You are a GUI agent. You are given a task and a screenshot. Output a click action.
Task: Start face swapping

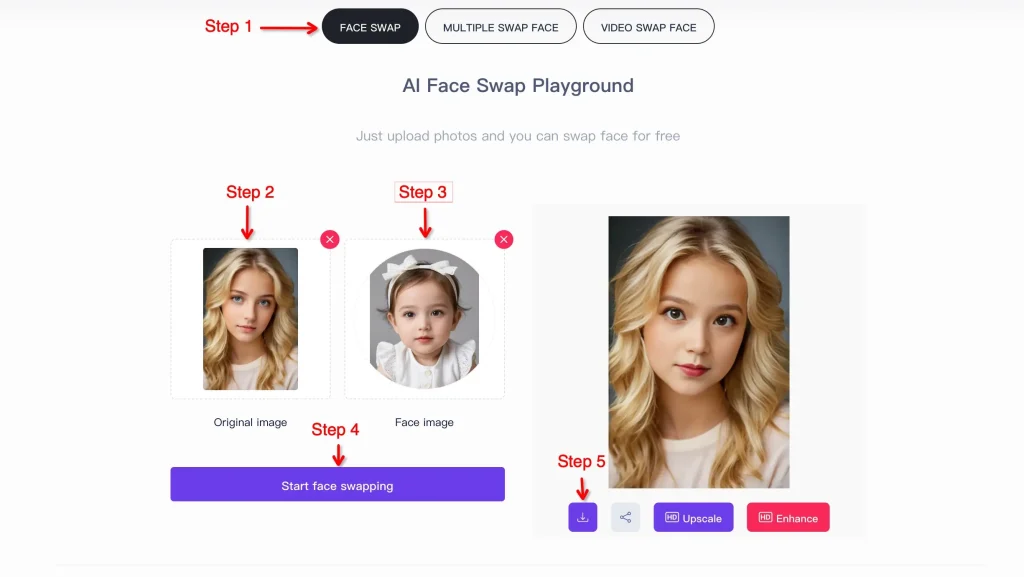(x=338, y=484)
